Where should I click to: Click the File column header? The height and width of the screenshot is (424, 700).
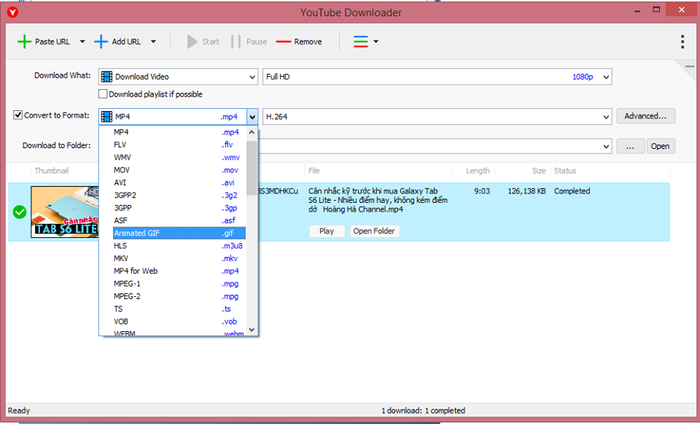[314, 171]
